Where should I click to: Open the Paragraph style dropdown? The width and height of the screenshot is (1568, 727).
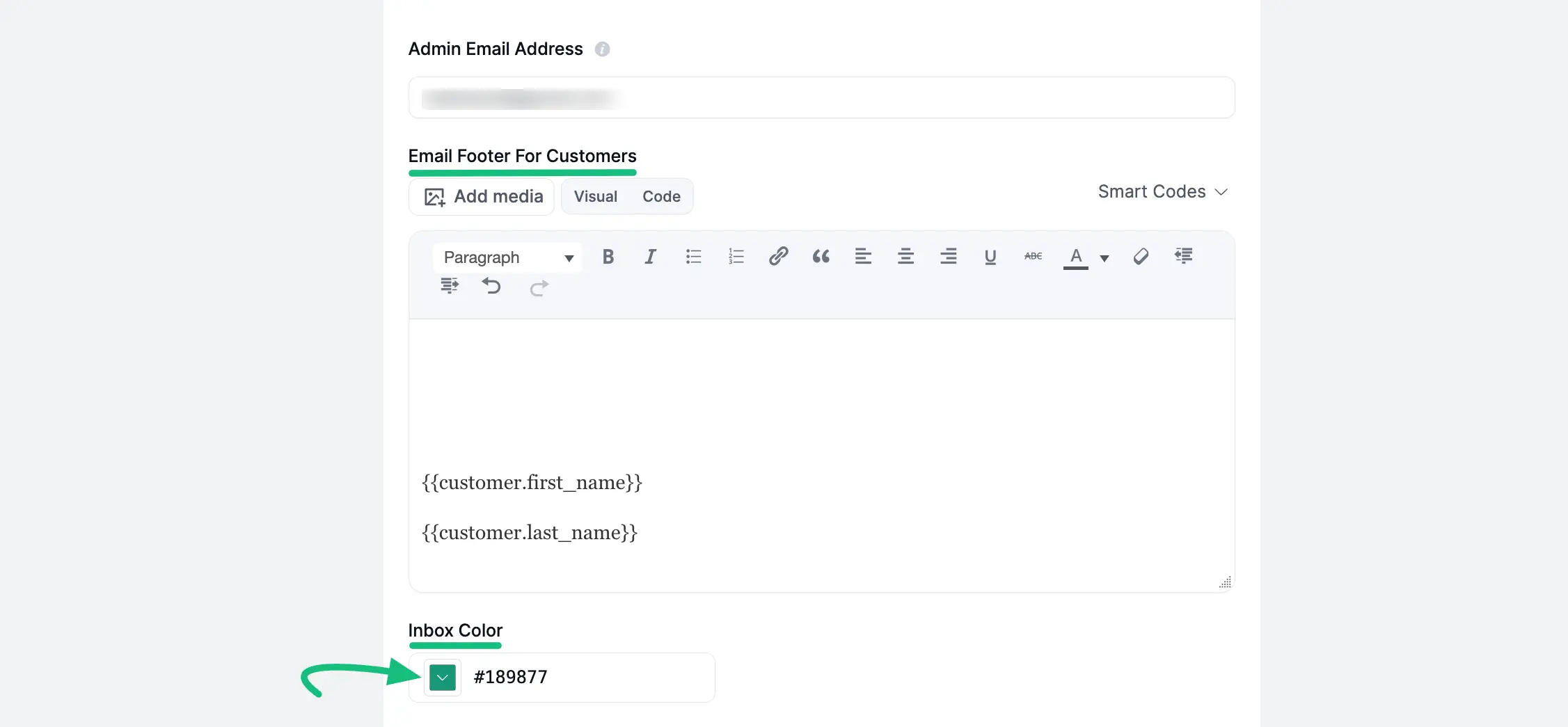(x=507, y=257)
